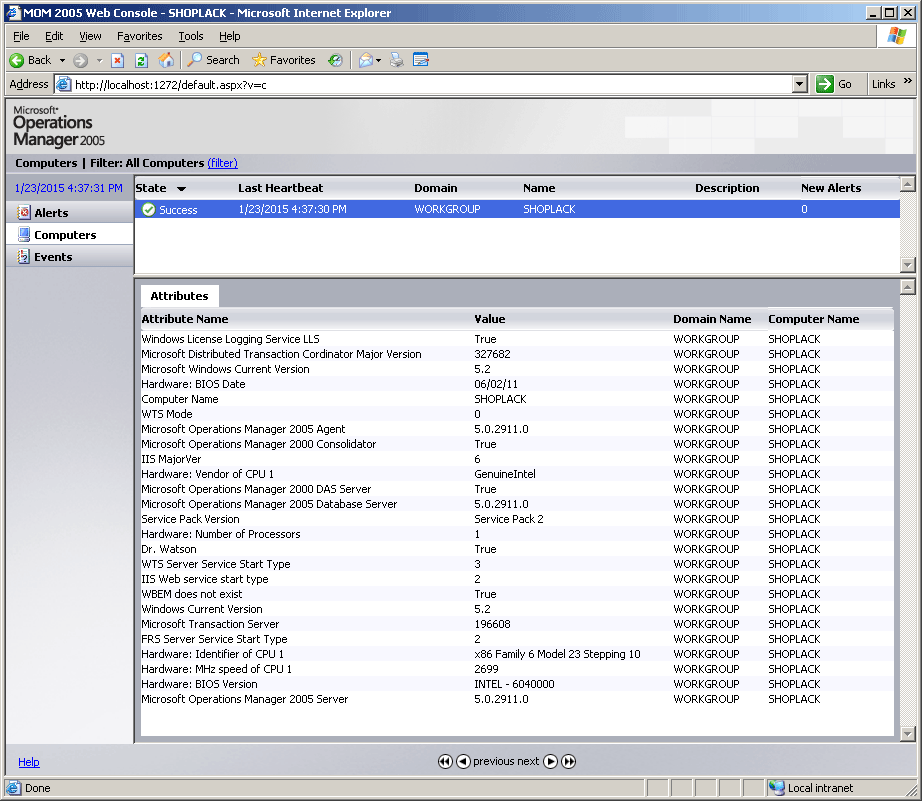Open the Favorites menu

[x=139, y=36]
